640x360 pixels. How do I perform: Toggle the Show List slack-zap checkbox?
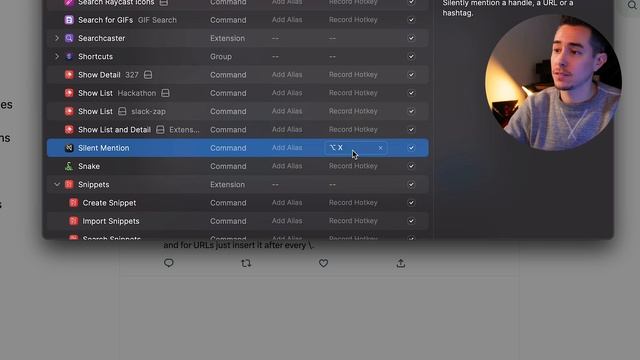point(411,111)
